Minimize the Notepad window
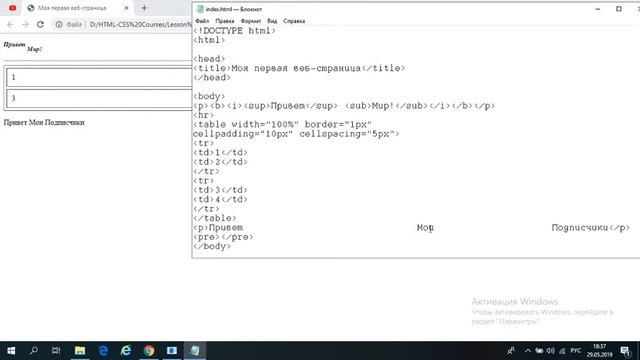The height and width of the screenshot is (360, 640). 598,9
